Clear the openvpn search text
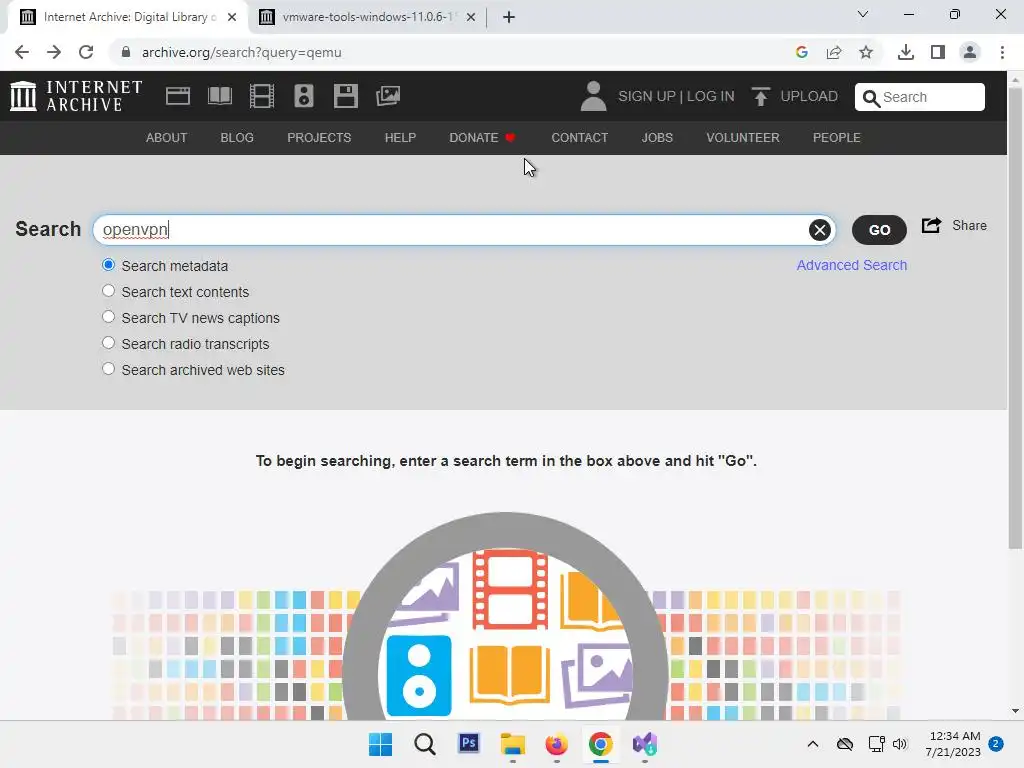The width and height of the screenshot is (1024, 768). [x=820, y=230]
